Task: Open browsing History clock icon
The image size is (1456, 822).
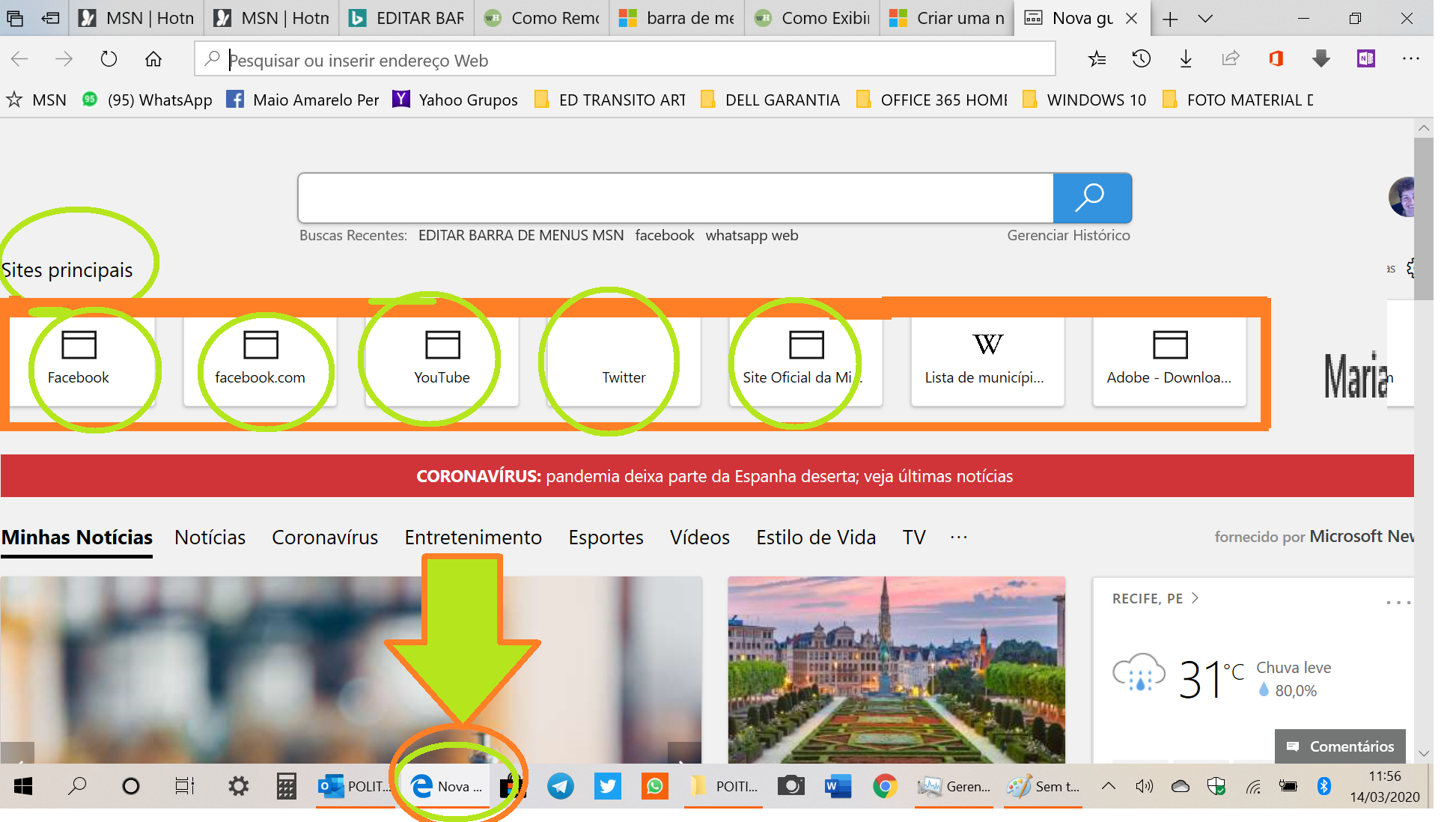Action: point(1141,59)
